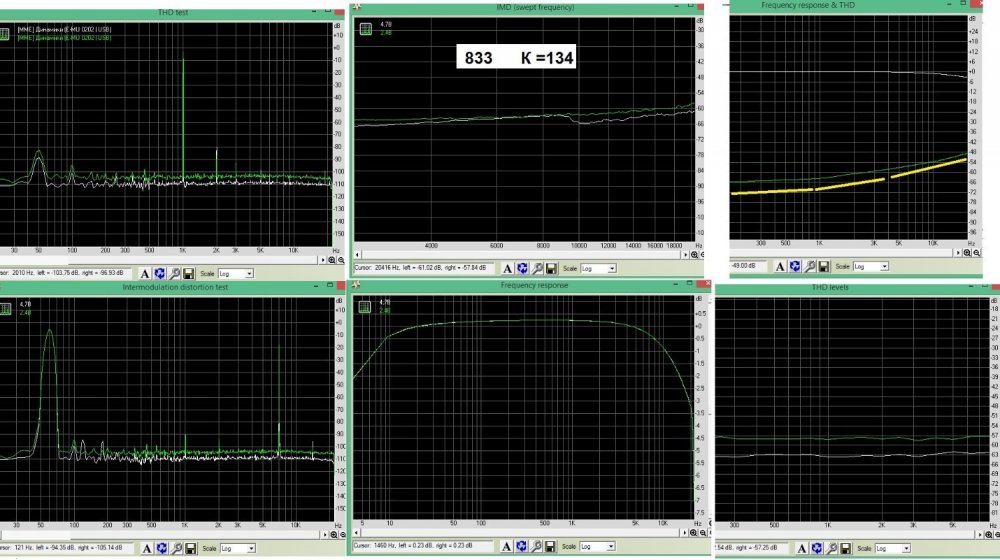Open wrench settings in Frequency response & THD window

[809, 267]
